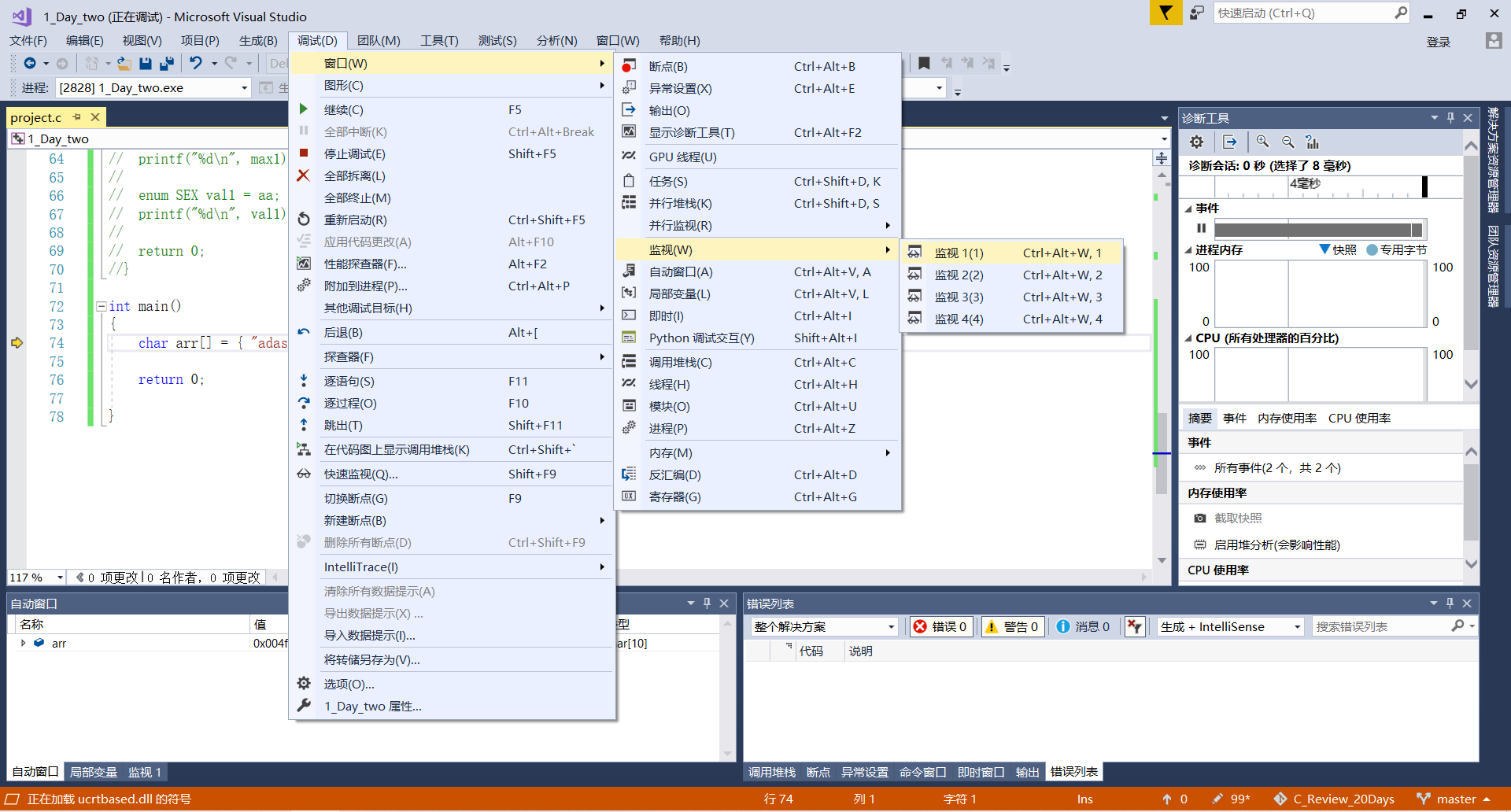Open the 团队(M) menu

coord(379,40)
